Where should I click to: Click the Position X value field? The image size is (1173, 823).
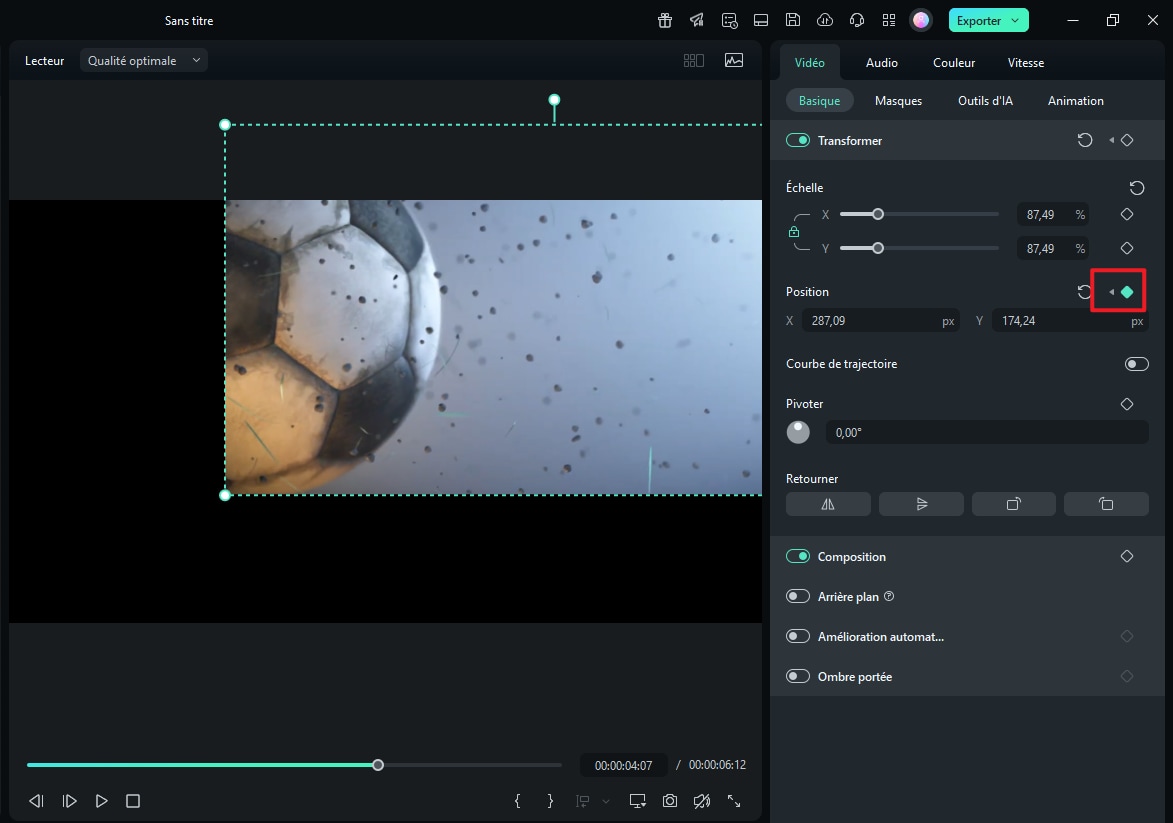click(x=880, y=321)
